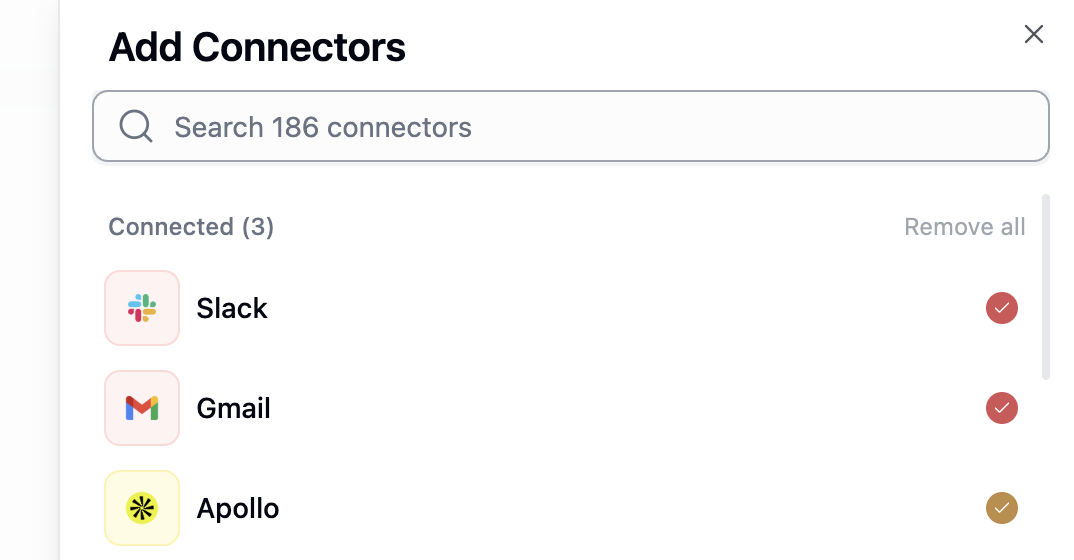The height and width of the screenshot is (560, 1074).
Task: Click the connectors list vertical scrollbar
Action: pos(1045,287)
